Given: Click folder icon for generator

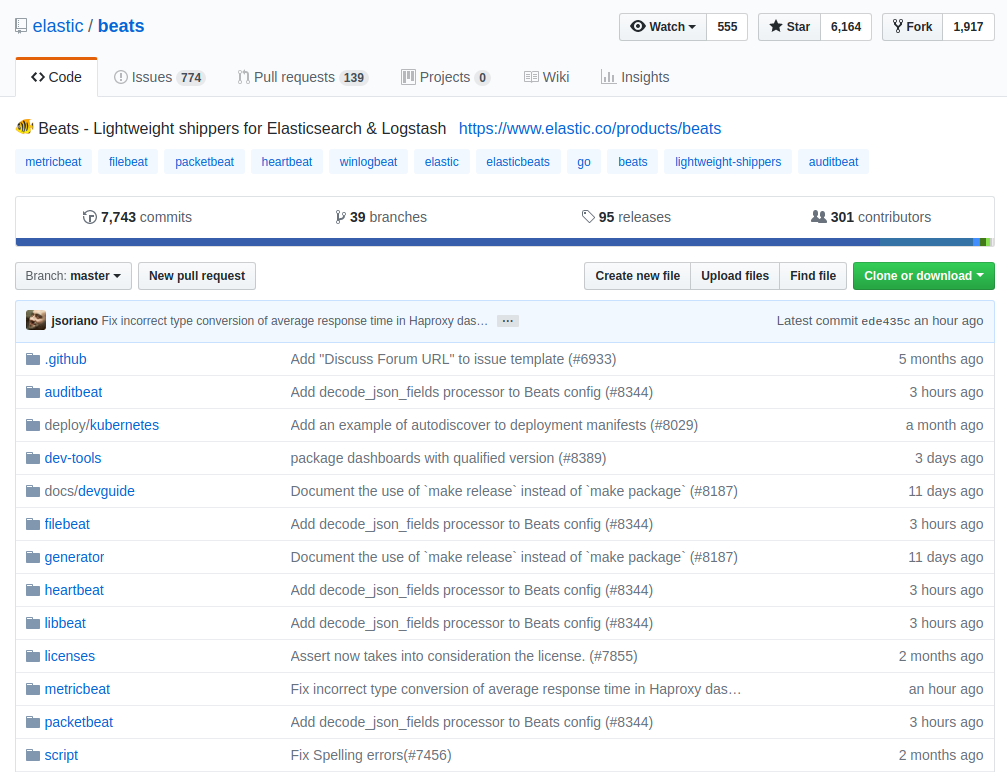Looking at the screenshot, I should click(33, 557).
